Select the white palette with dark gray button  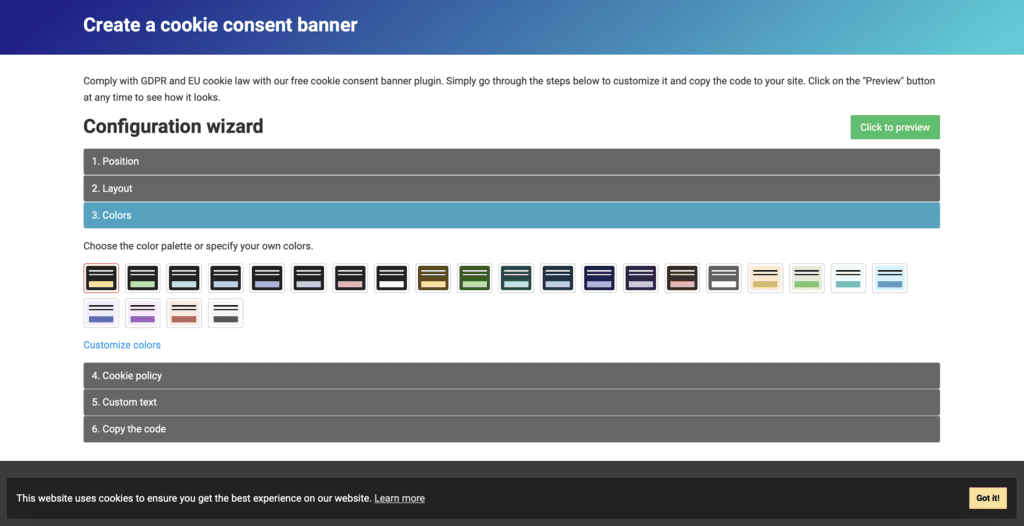tap(226, 313)
